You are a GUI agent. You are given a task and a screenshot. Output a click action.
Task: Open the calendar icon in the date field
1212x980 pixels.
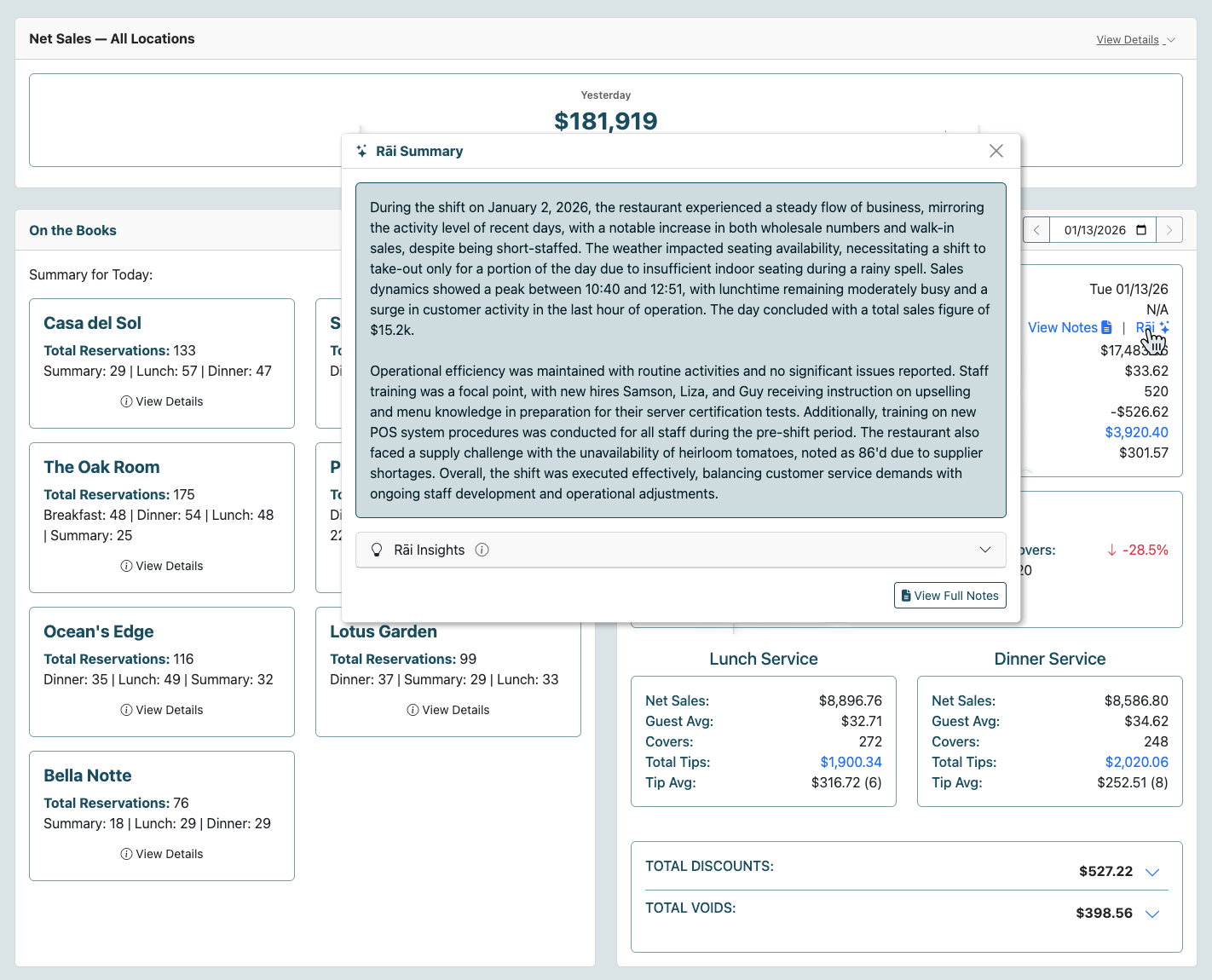point(1141,230)
